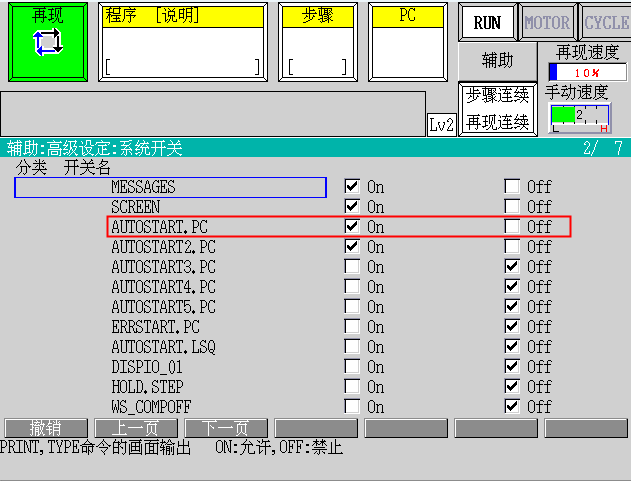The width and height of the screenshot is (631, 481).
Task: Select the AUTOSTART5.PC switch name
Action: 163,307
